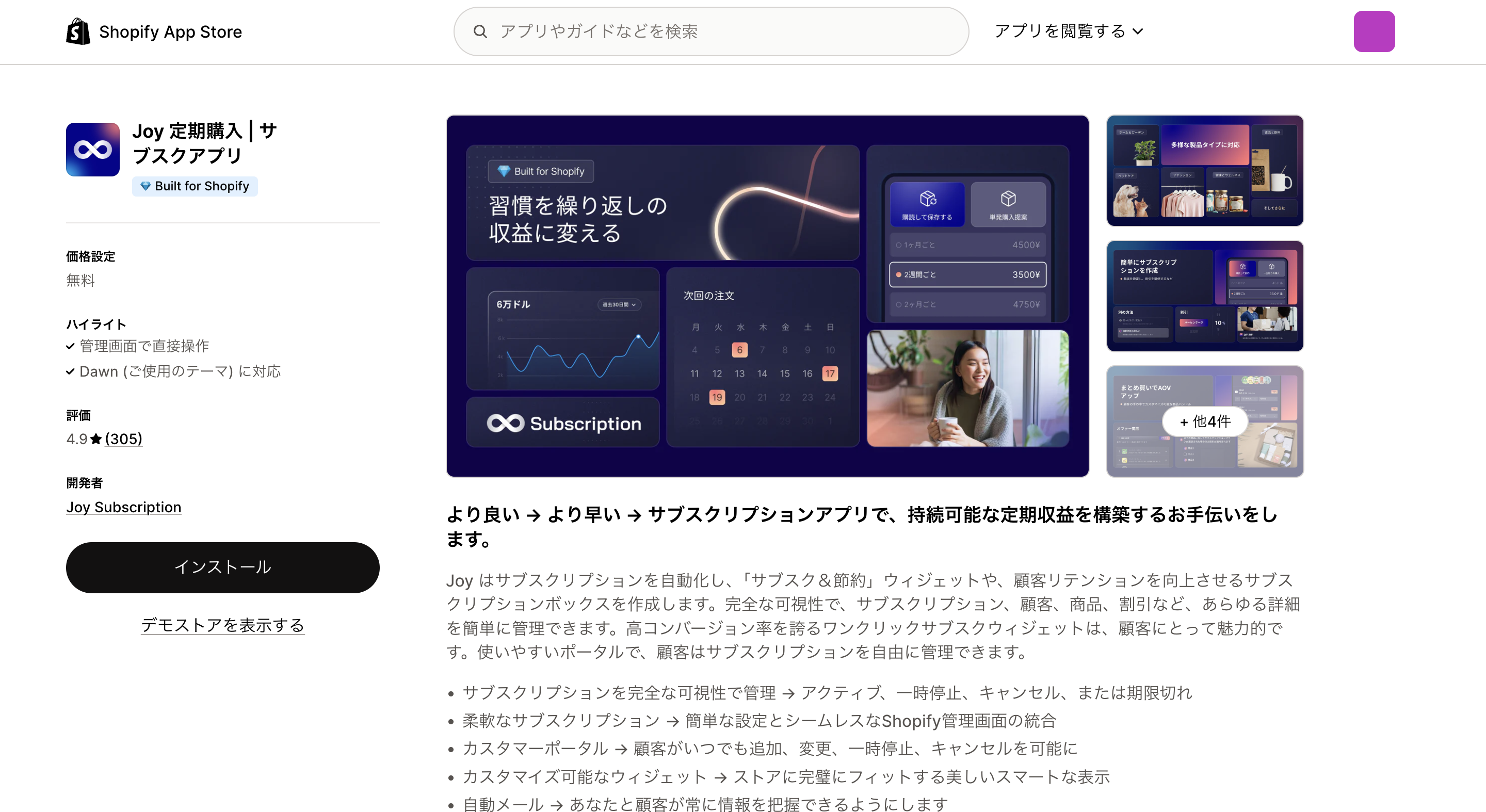Viewport: 1486px width, 812px height.
Task: Open the デモストアを表示する link
Action: pos(223,625)
